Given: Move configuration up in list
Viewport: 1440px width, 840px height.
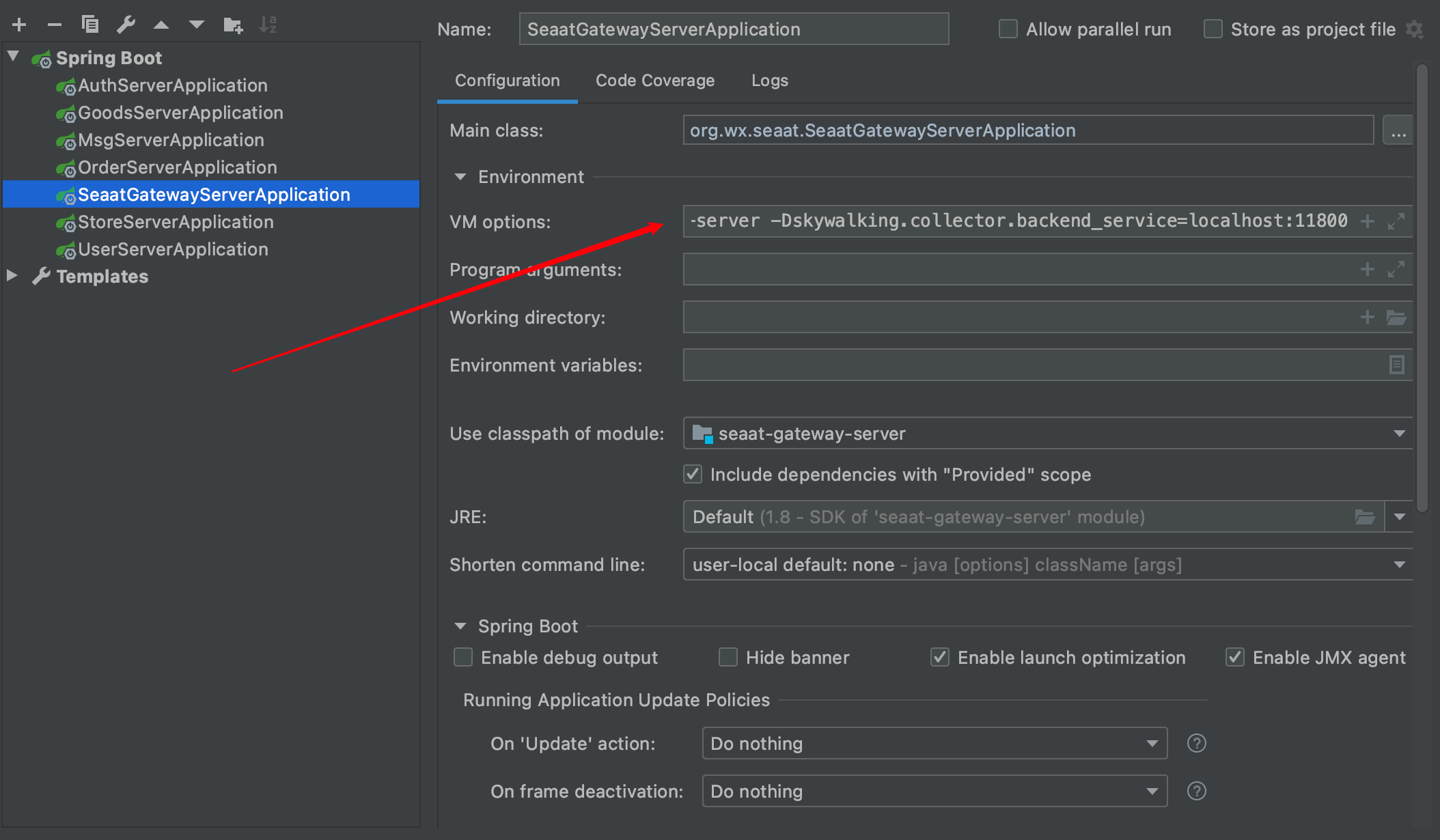Looking at the screenshot, I should [161, 25].
